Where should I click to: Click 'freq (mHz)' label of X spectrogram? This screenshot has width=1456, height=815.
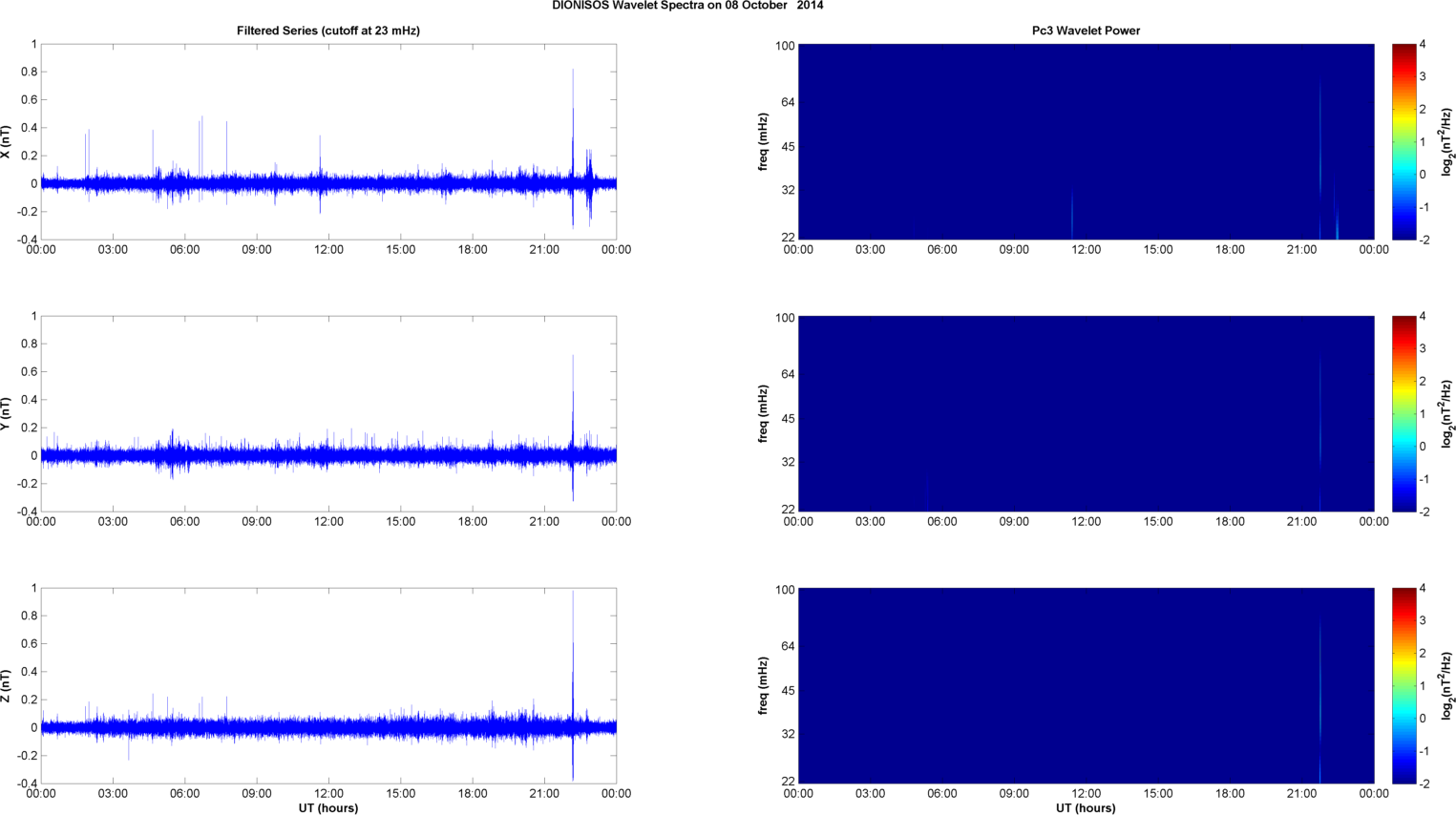click(763, 142)
